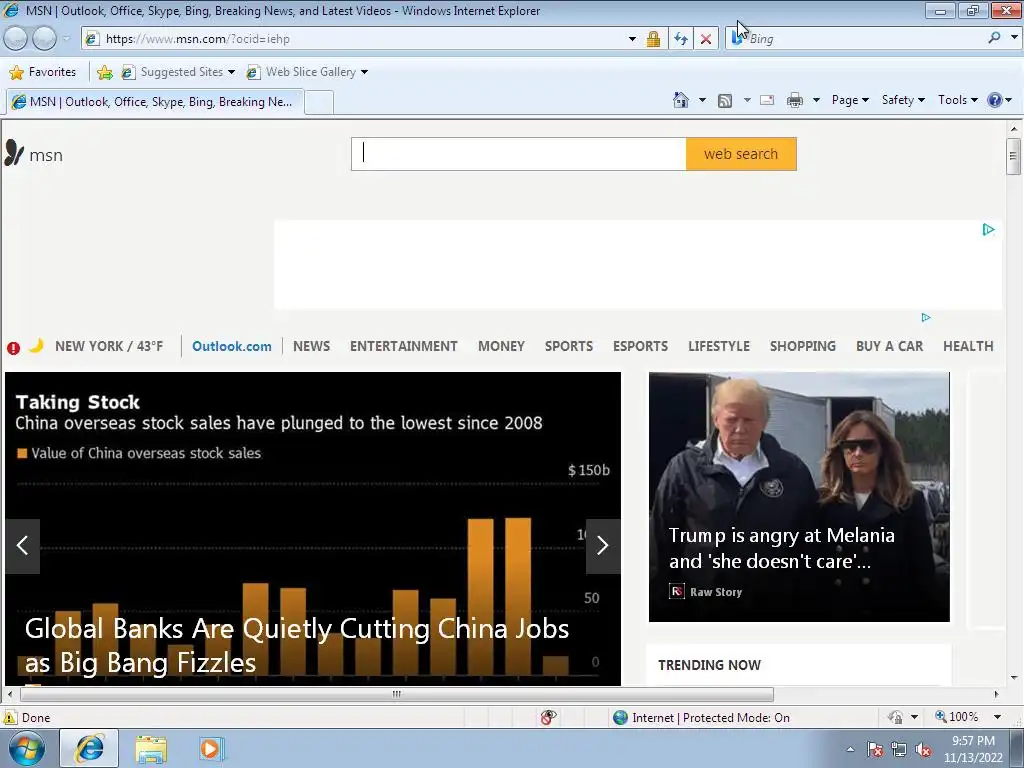Click the horizontal page scrollbar thumb
Viewport: 1024px width, 768px height.
coord(396,694)
